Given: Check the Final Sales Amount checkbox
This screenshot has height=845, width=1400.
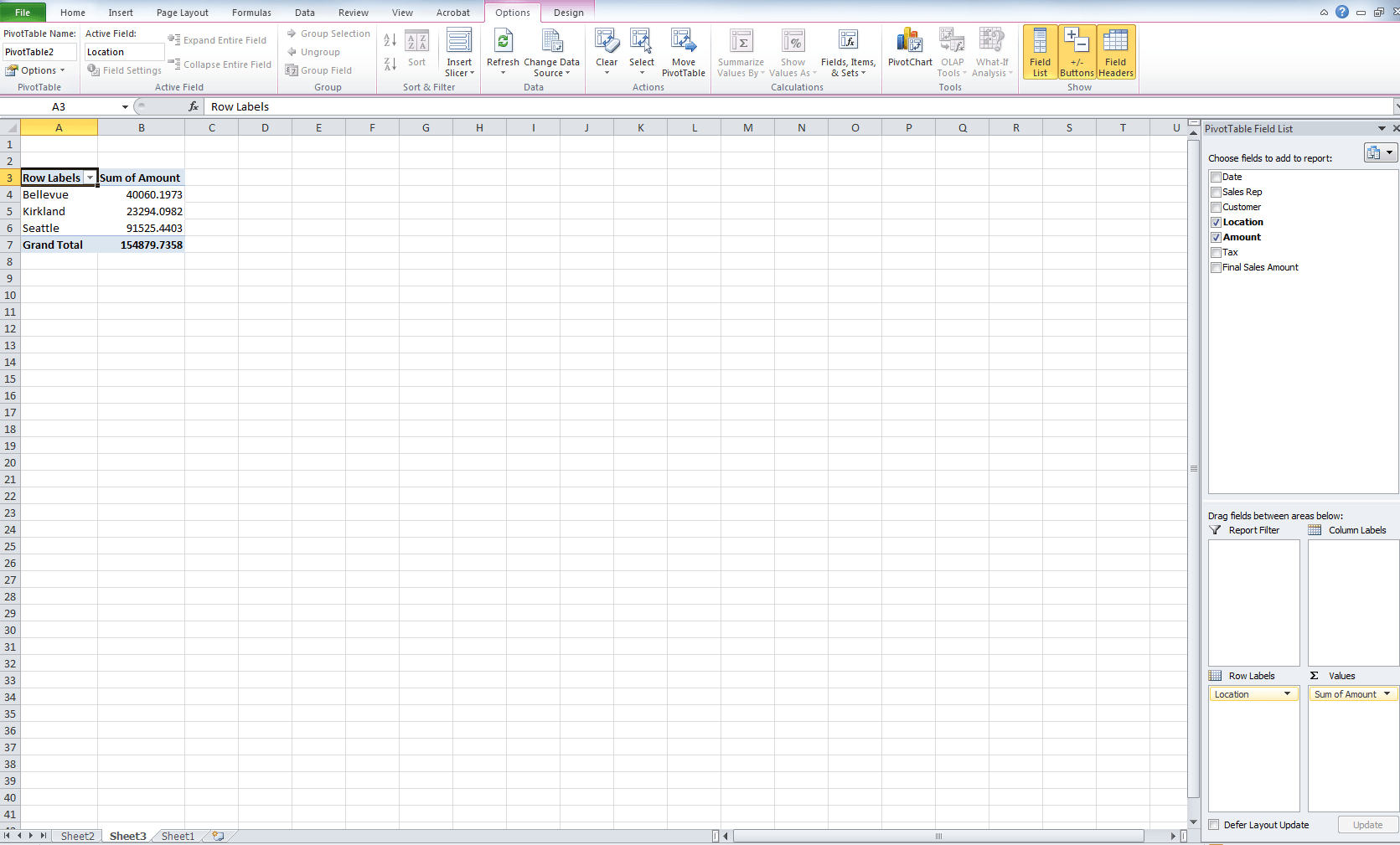Looking at the screenshot, I should click(1216, 268).
